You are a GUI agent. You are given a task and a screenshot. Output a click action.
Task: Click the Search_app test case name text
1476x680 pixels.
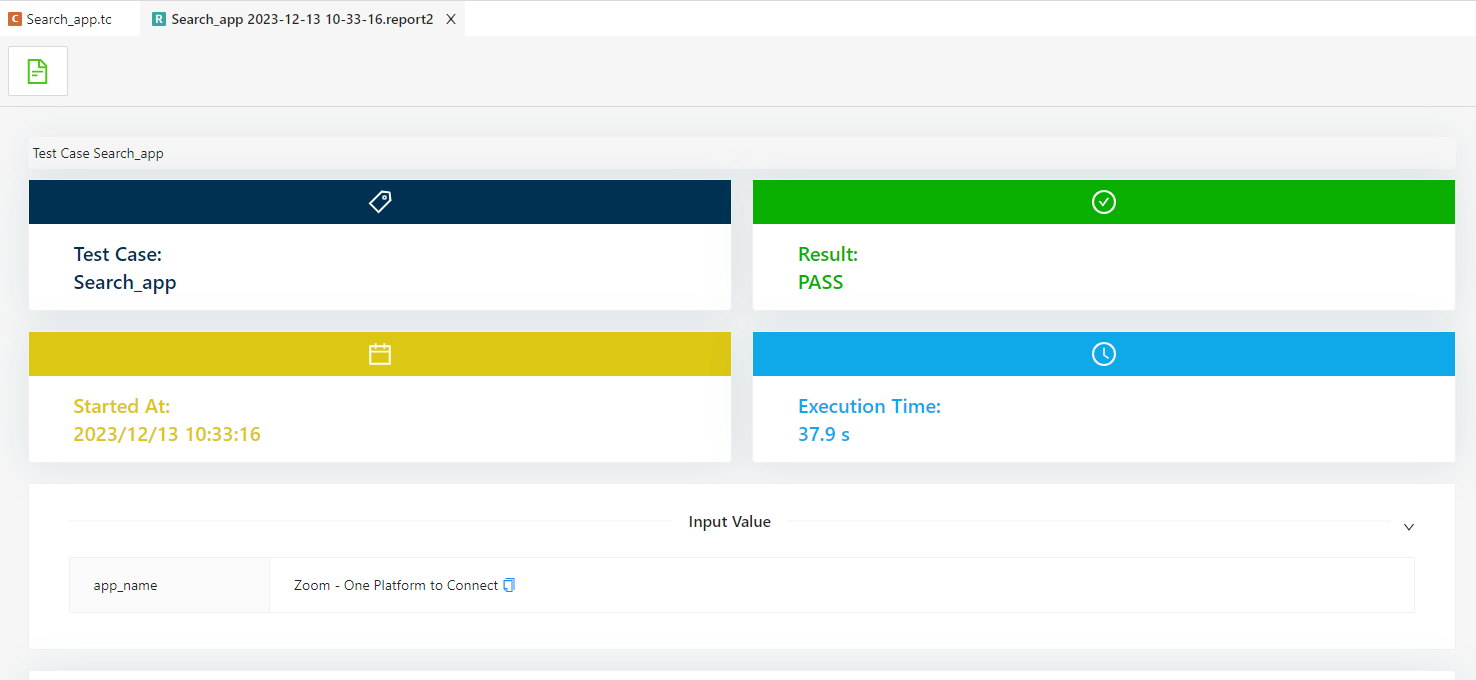point(125,282)
